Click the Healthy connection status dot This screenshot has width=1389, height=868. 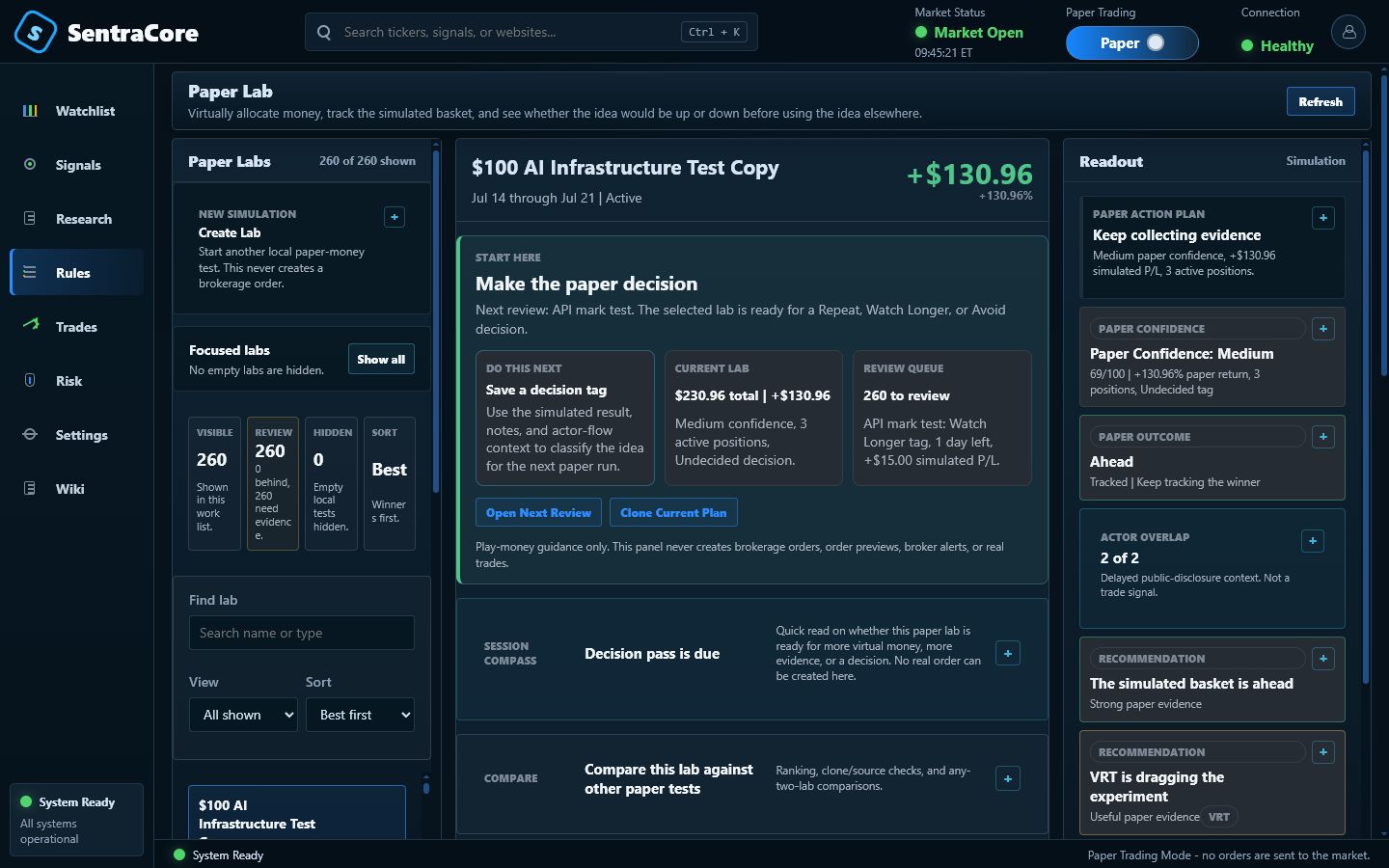[x=1247, y=45]
